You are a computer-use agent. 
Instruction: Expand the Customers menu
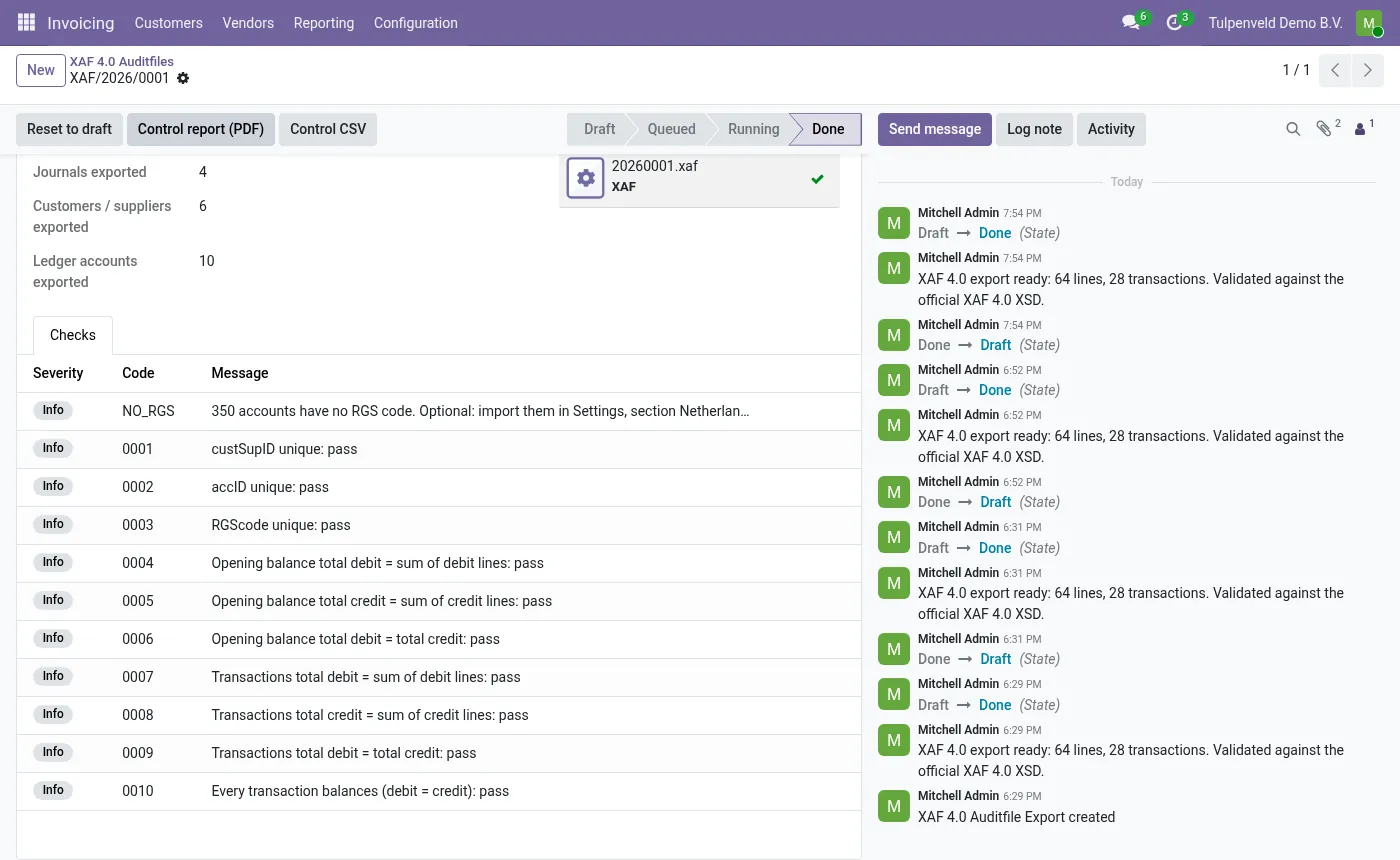[x=169, y=23]
